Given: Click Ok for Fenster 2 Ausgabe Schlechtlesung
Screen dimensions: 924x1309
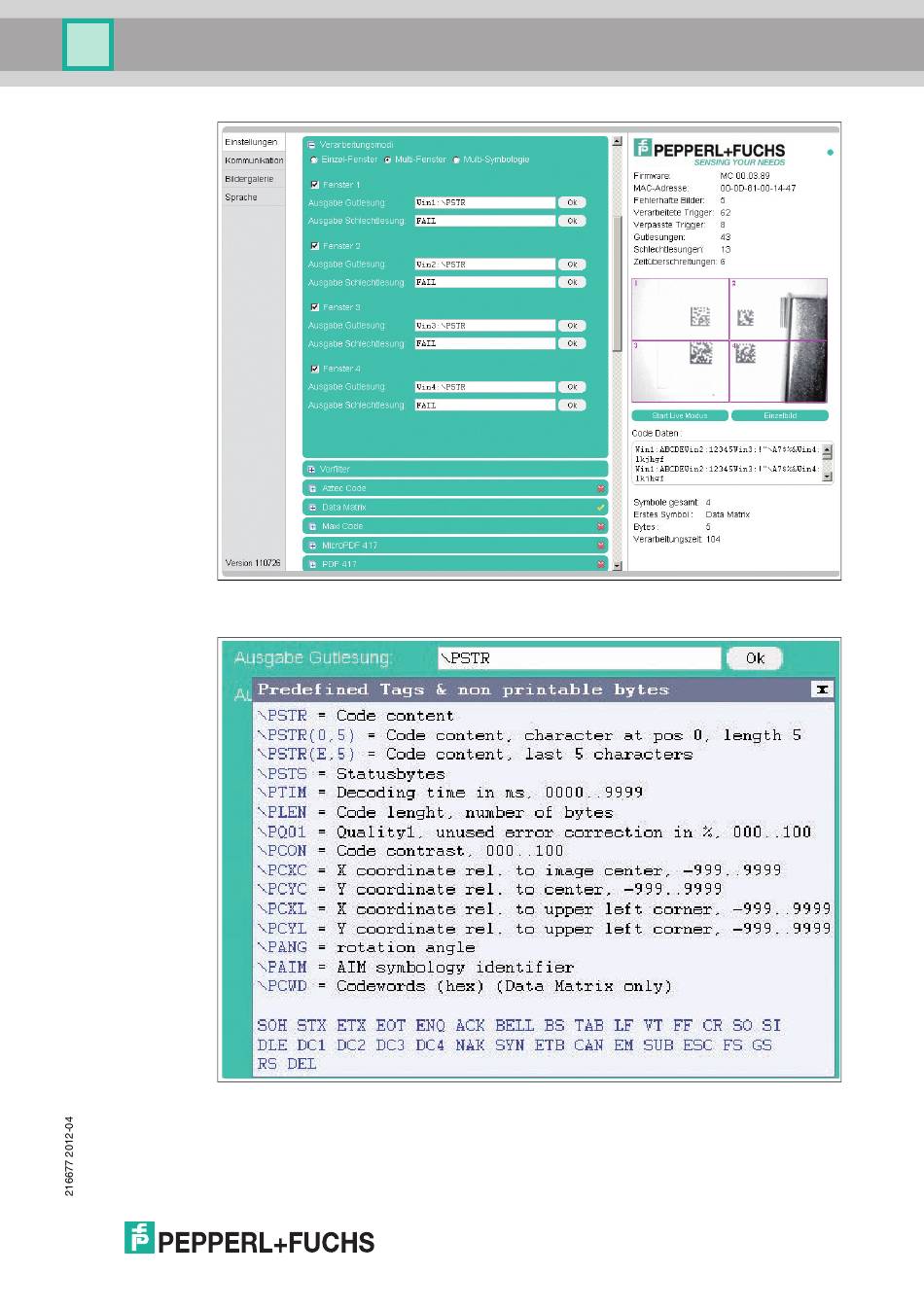Looking at the screenshot, I should [x=572, y=283].
